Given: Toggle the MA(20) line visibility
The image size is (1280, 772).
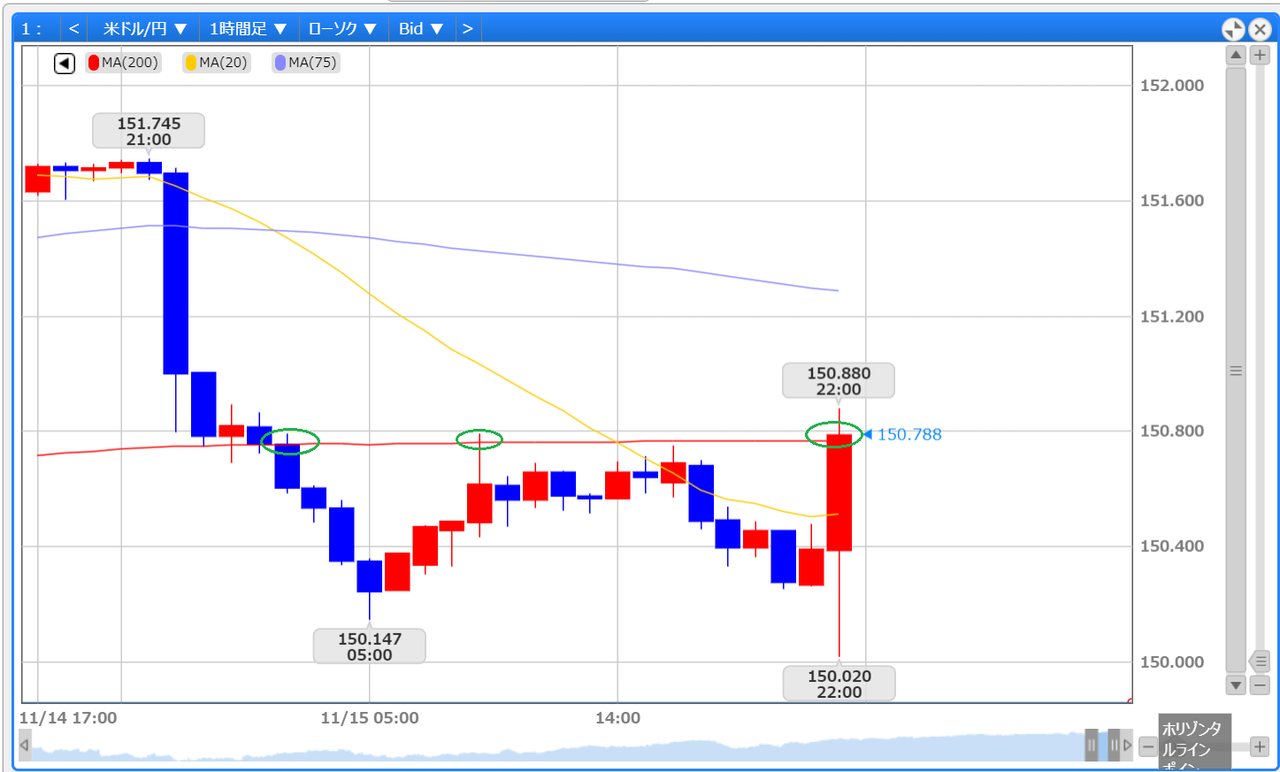Looking at the screenshot, I should [x=193, y=62].
